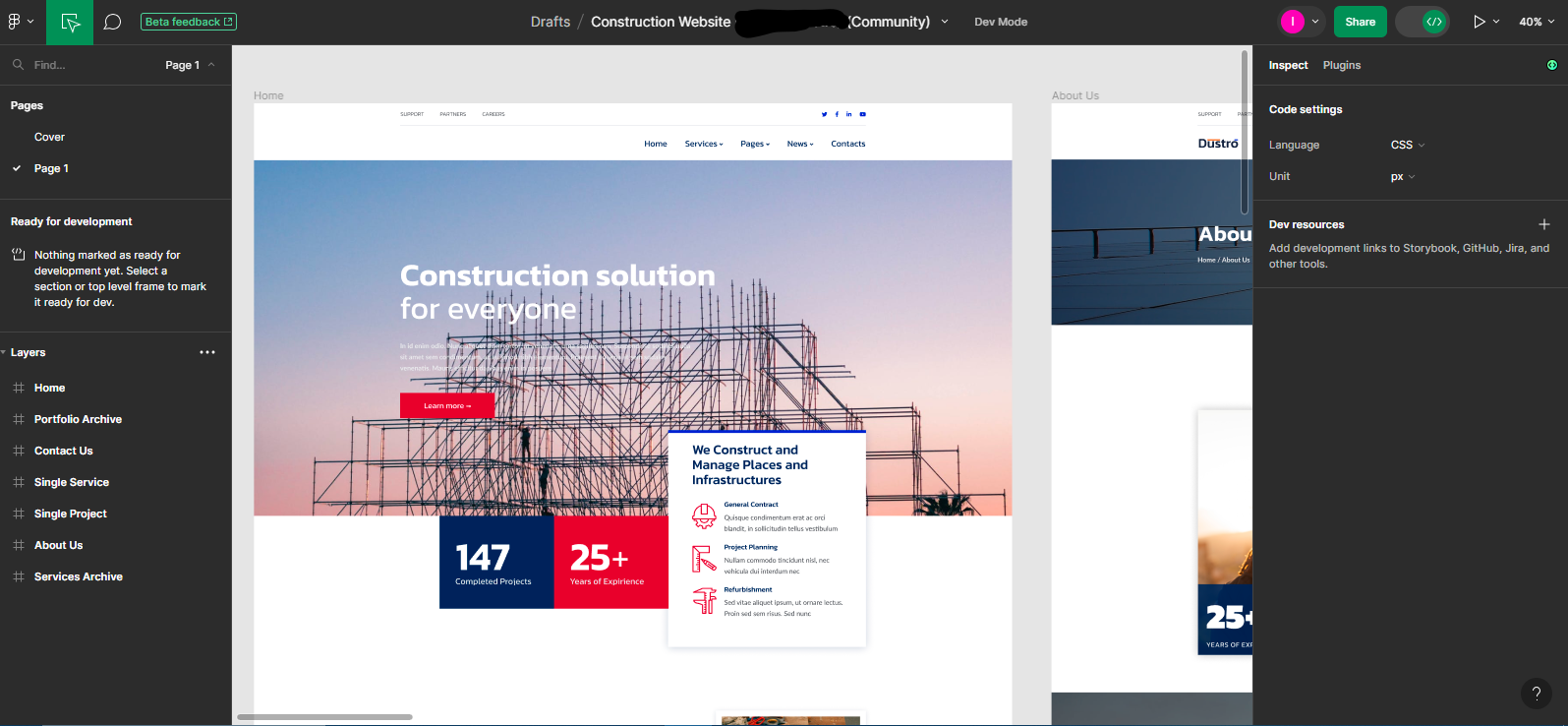Select the About Us frame label on canvas
The width and height of the screenshot is (1568, 726).
click(x=1075, y=95)
